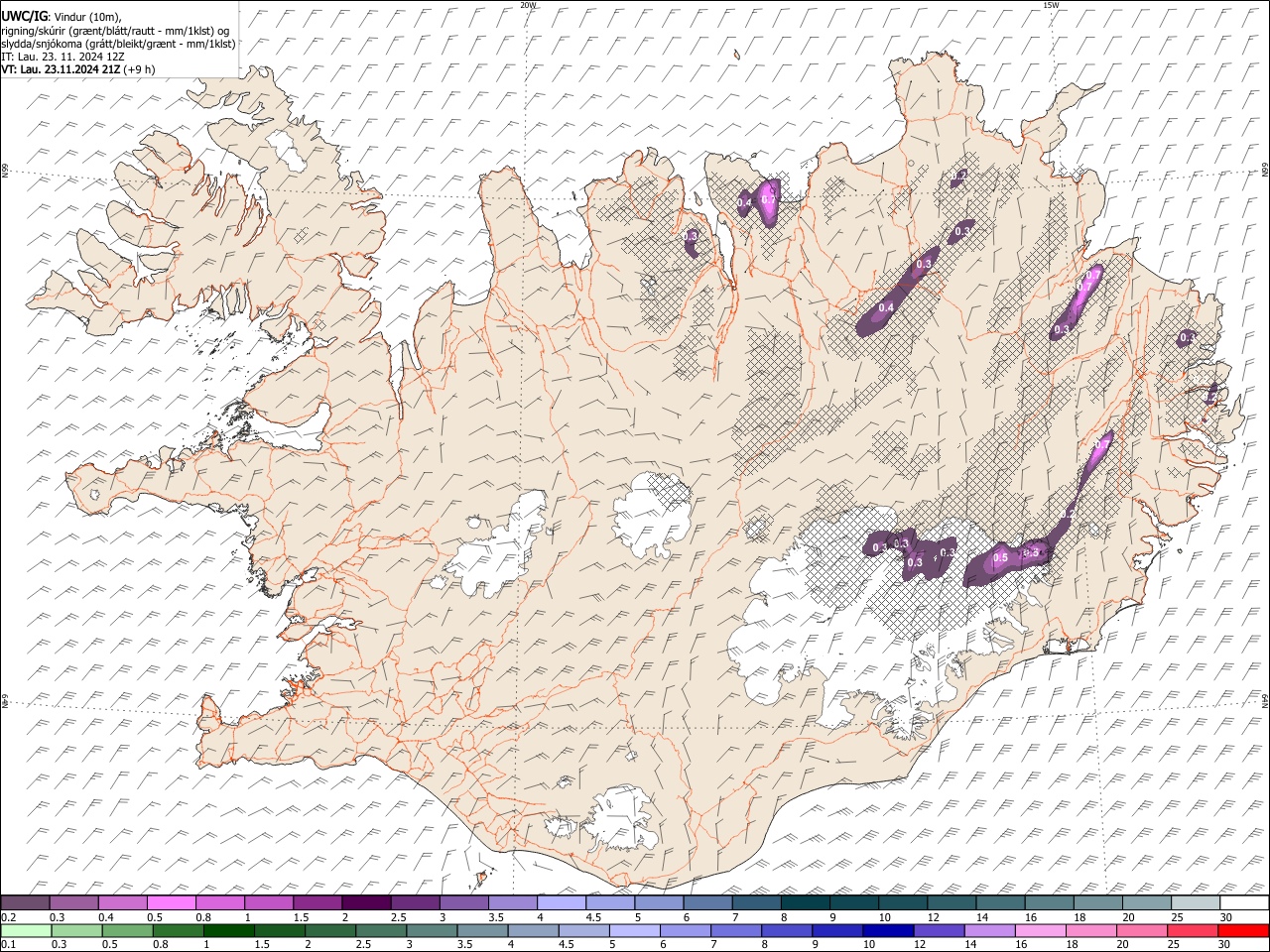Pick upper-row swatch between 0.2 and 0.3

[25, 902]
